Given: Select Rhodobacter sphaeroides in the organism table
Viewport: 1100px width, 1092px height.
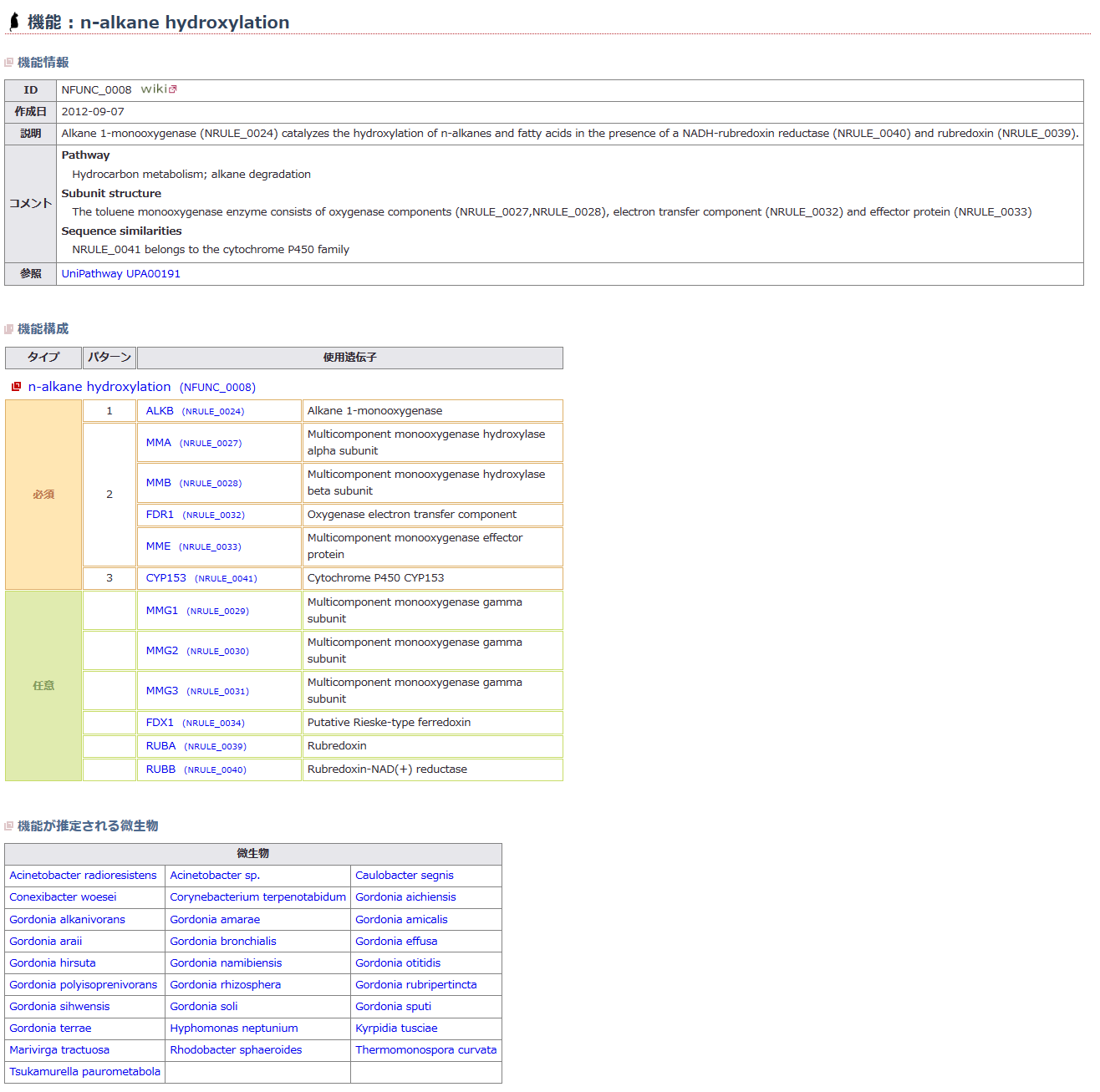Looking at the screenshot, I should click(x=236, y=1050).
